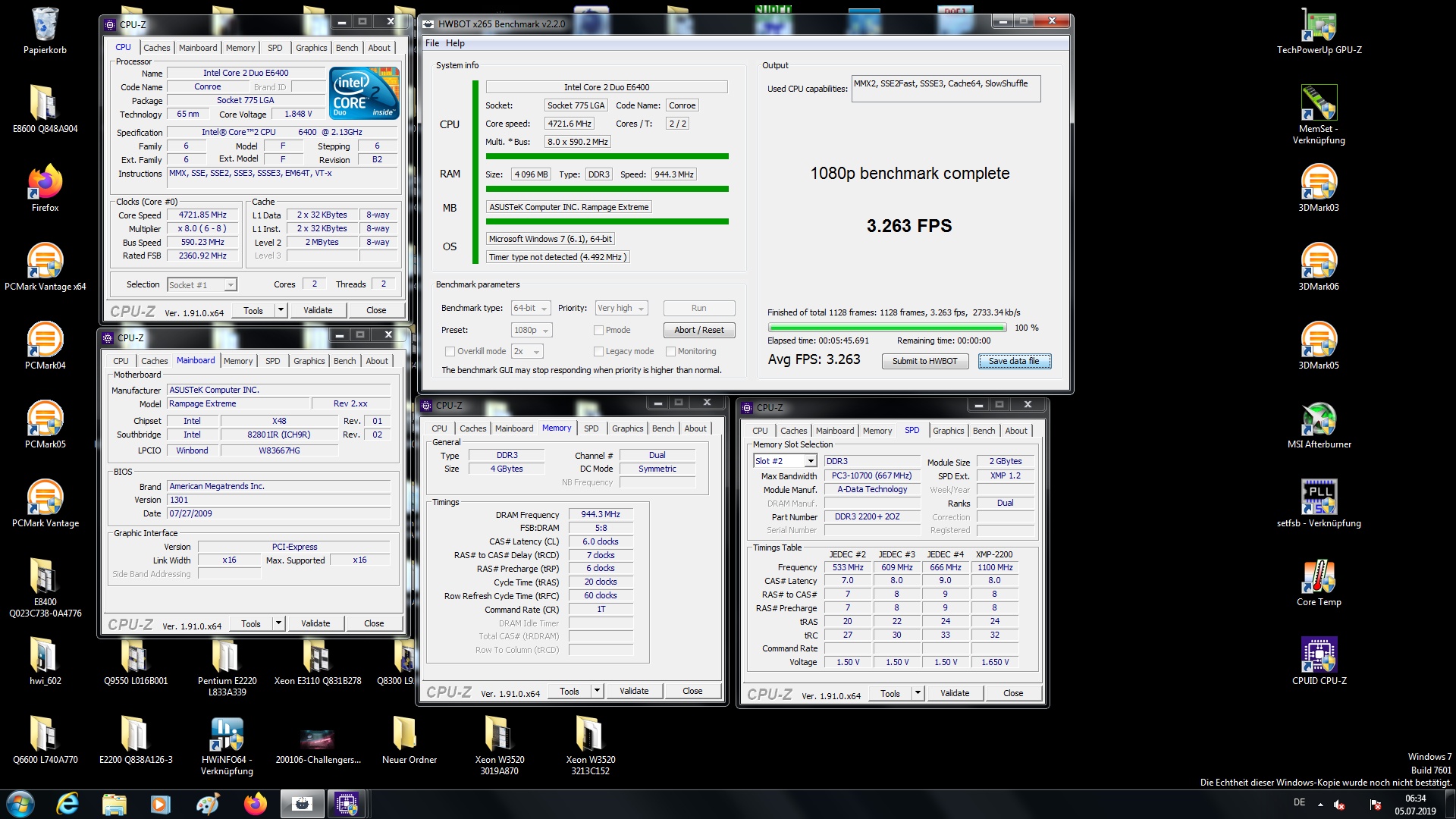Open 3DMark05 desktop icon
1456x819 pixels.
tap(1319, 345)
